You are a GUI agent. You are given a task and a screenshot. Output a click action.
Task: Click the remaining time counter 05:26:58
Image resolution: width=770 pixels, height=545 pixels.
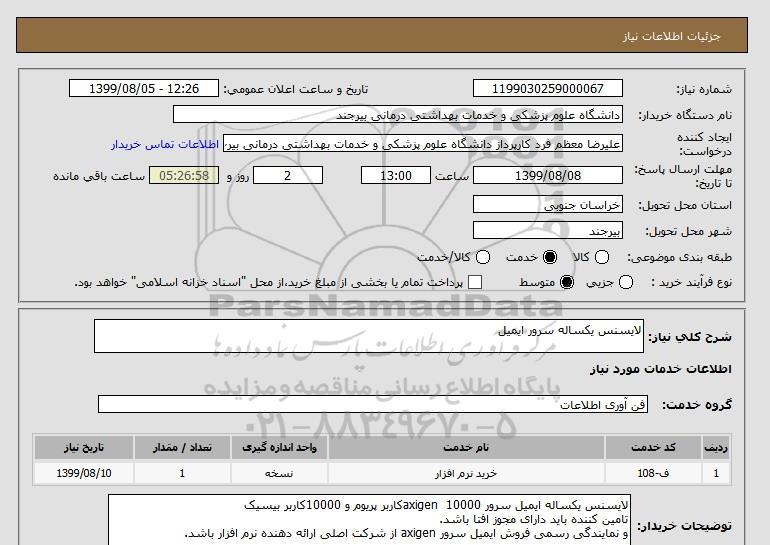pyautogui.click(x=184, y=175)
